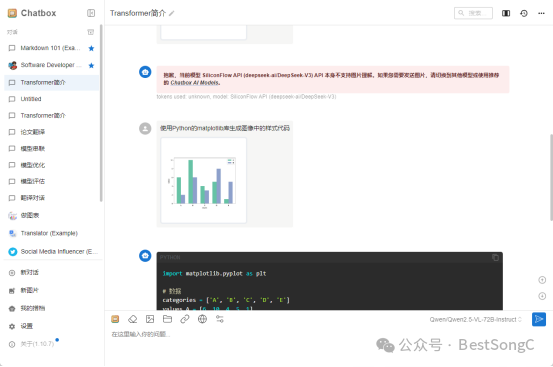
Task: Open conversation settings with the sliders icon
Action: (x=220, y=319)
